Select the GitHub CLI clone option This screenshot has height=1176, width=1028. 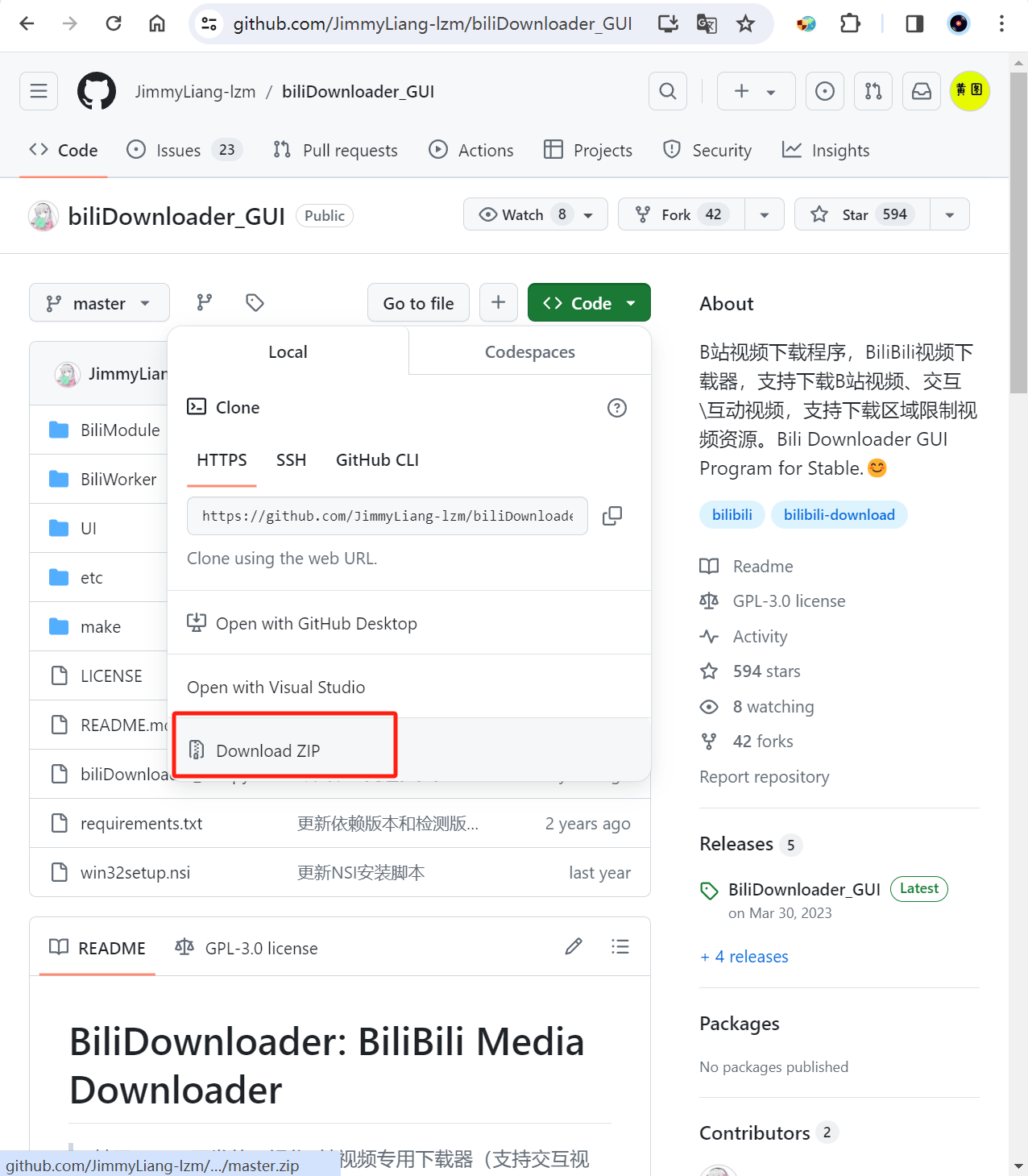(377, 460)
